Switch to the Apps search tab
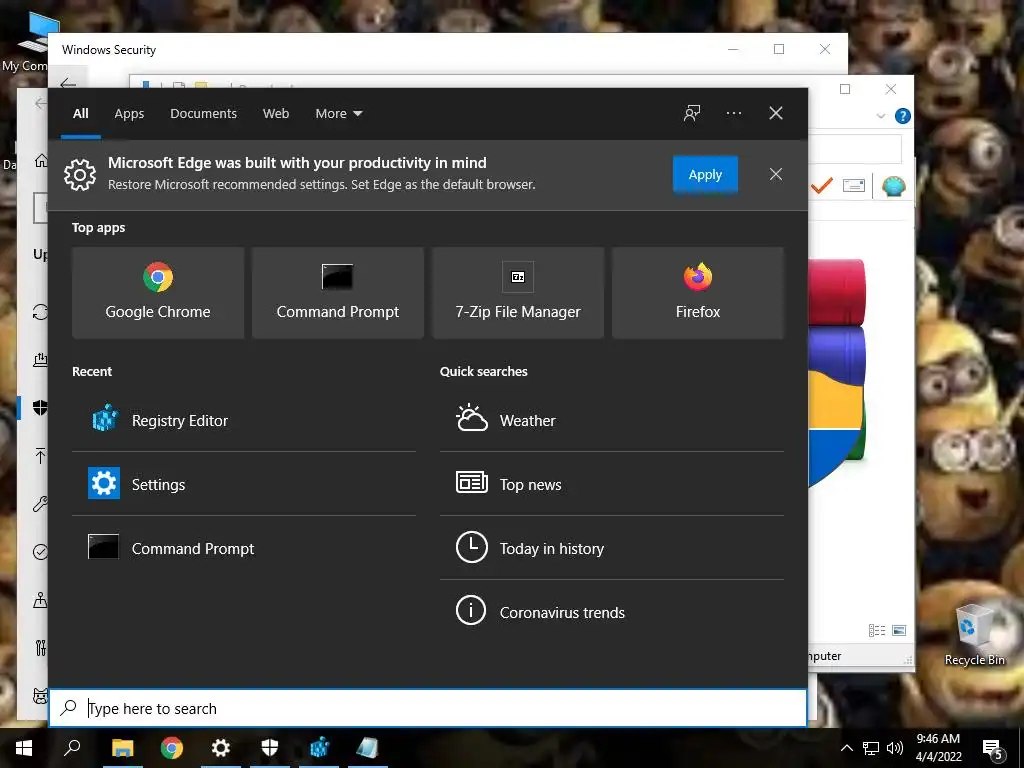The width and height of the screenshot is (1024, 768). [129, 113]
